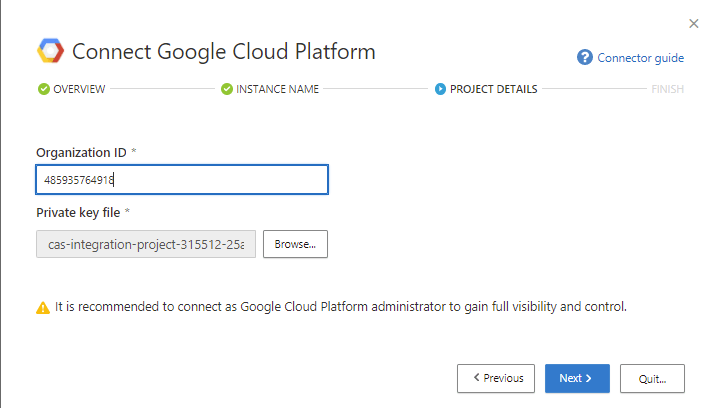Click the yellow warning triangle icon

[x=43, y=308]
